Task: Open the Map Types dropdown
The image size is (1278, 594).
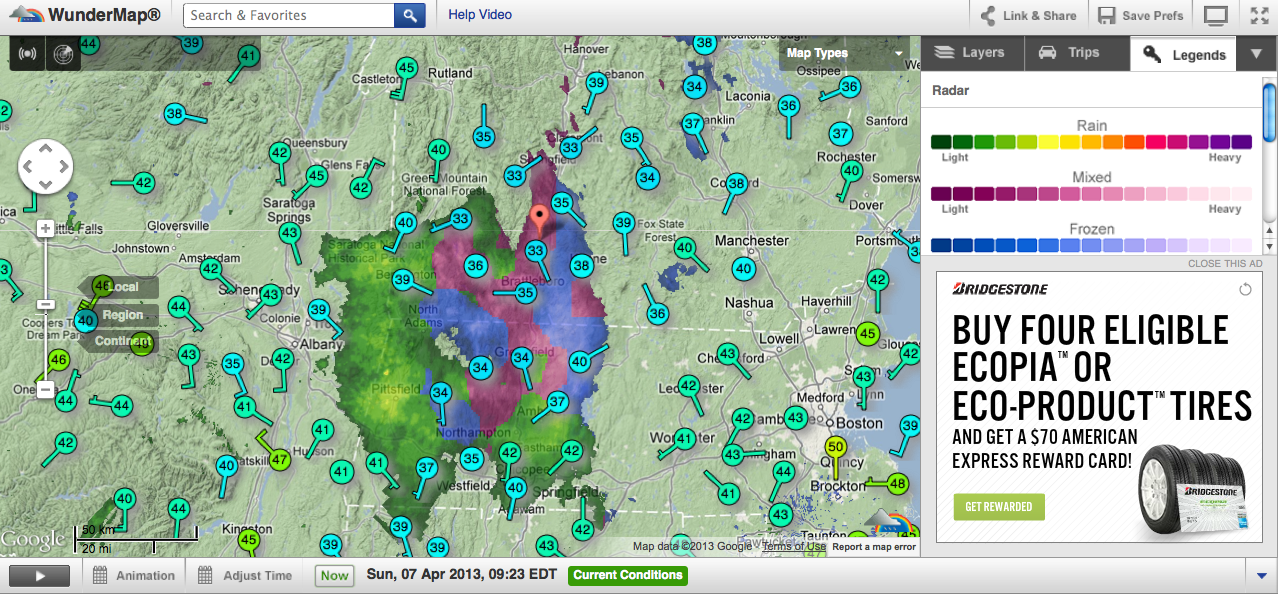Action: 843,53
